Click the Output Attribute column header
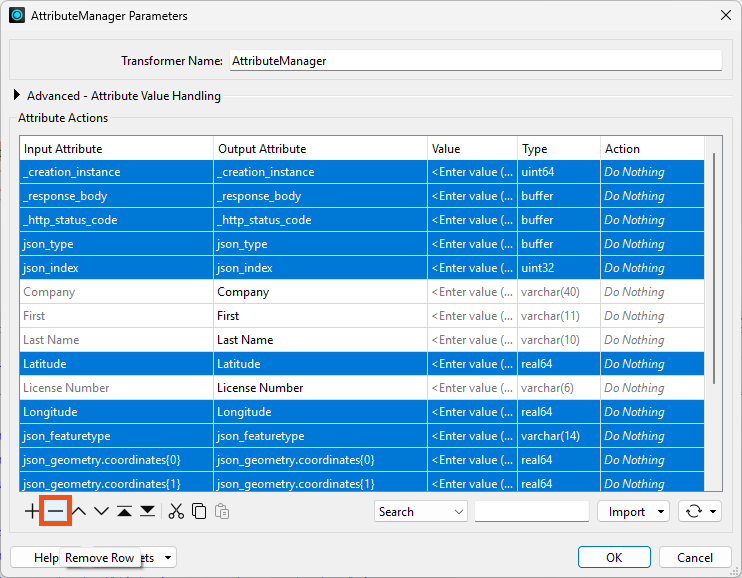 tap(320, 149)
